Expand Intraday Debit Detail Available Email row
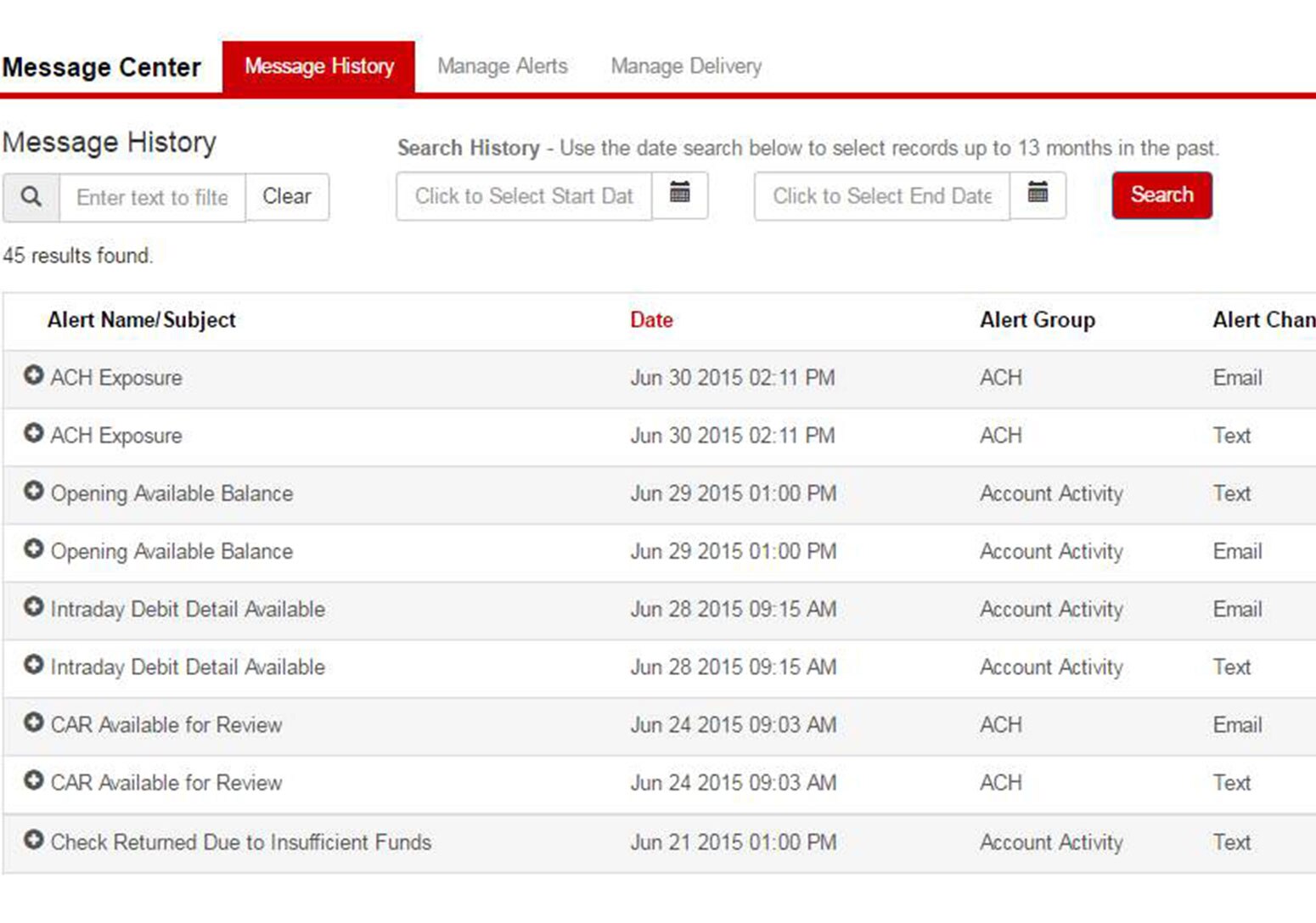This screenshot has width=1316, height=923. click(33, 607)
